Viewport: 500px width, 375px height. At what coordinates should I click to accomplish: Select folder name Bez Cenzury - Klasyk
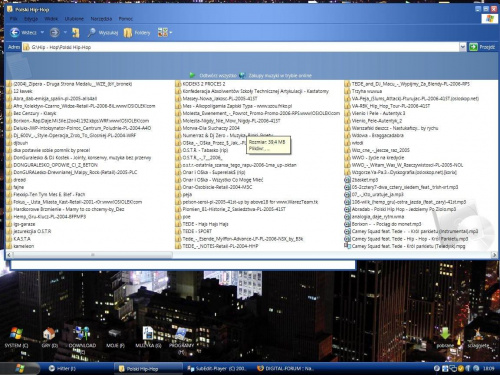[35, 113]
